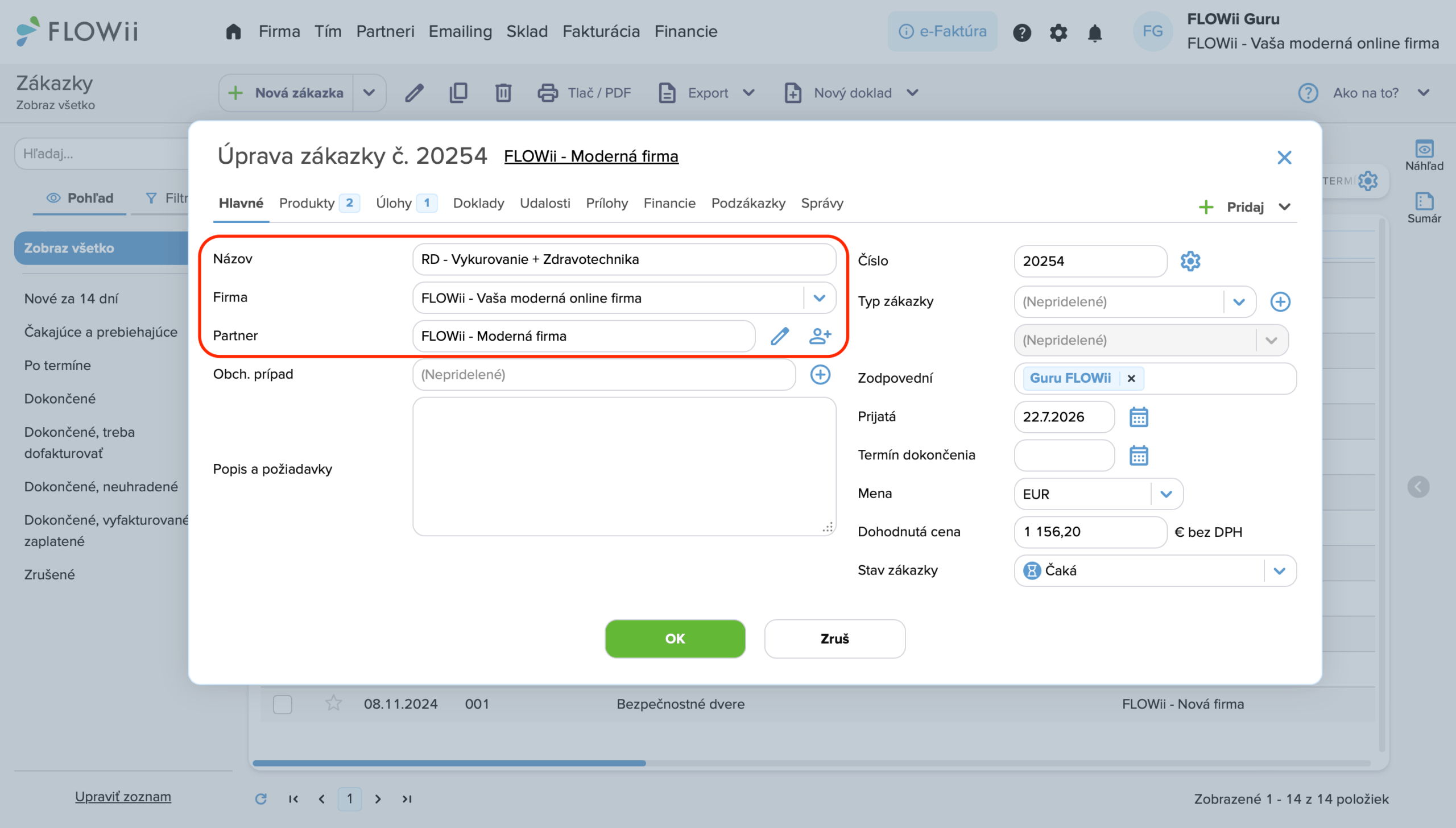Switch to the Doklady tab
Image resolution: width=1456 pixels, height=828 pixels.
478,203
